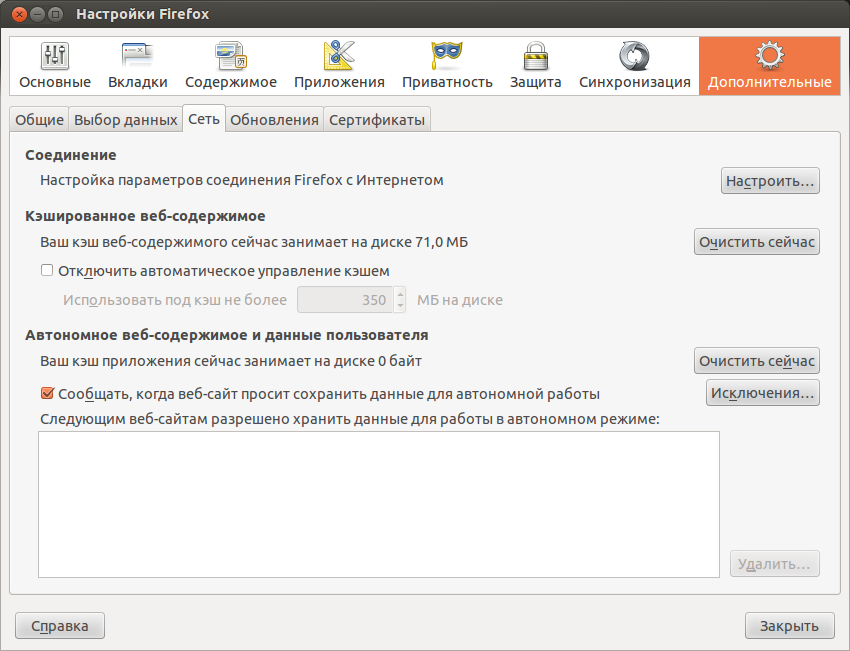Screen dimensions: 850x651
Task: Select the Сеть tab
Action: [204, 119]
